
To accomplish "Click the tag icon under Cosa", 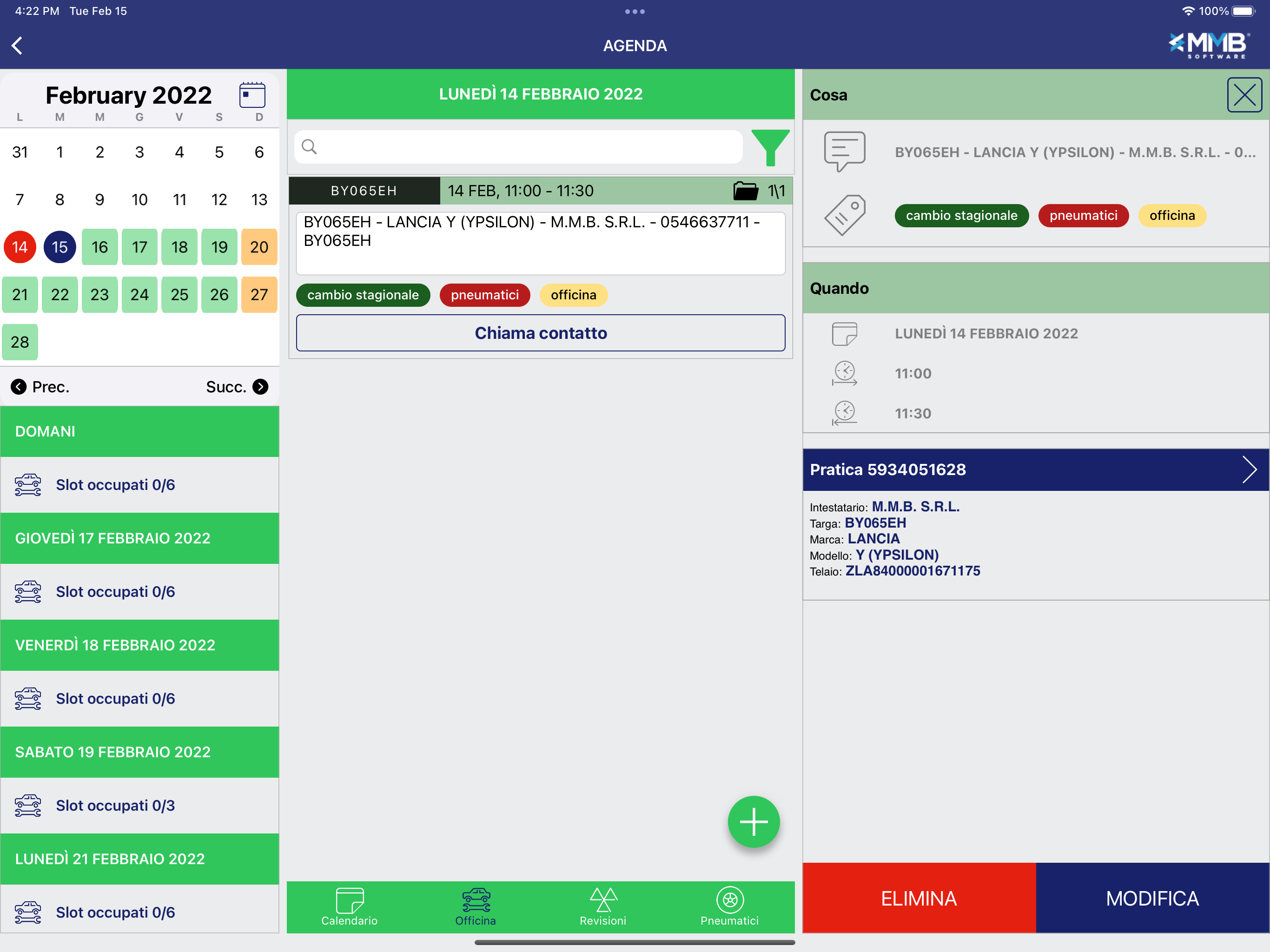I will coord(845,215).
